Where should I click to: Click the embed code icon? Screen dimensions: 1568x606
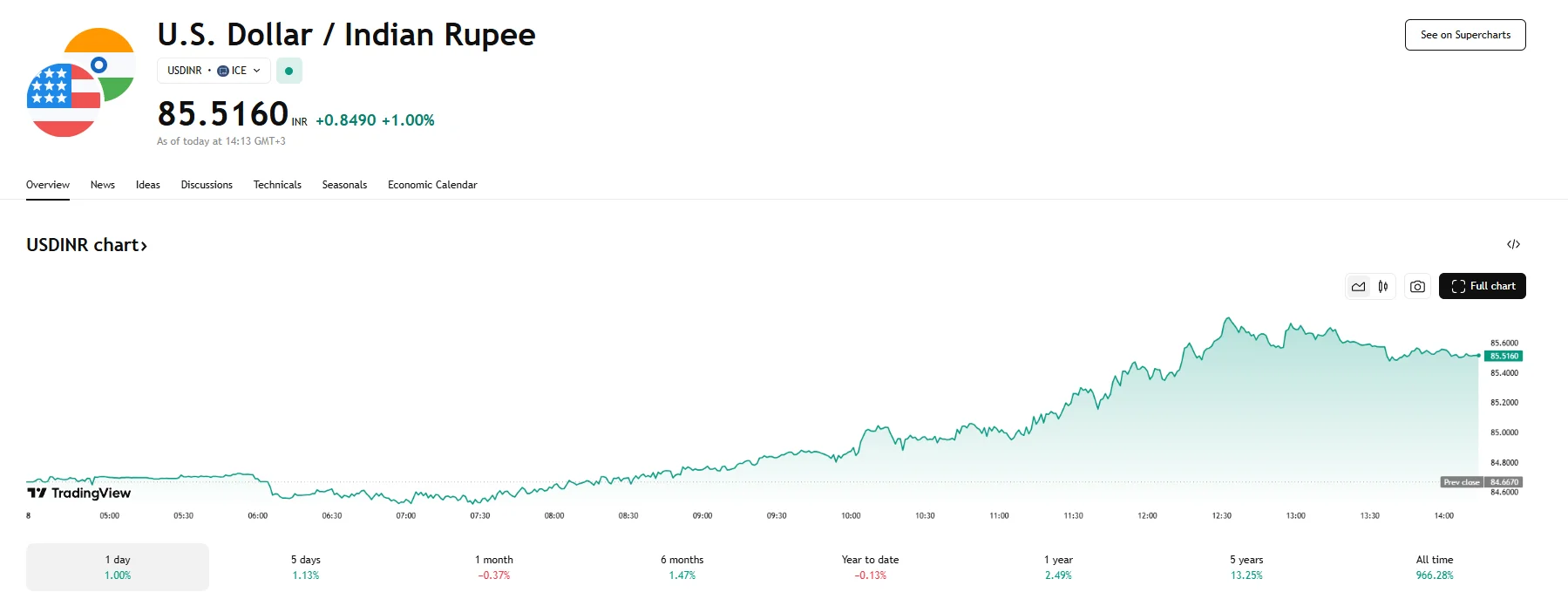pos(1513,244)
